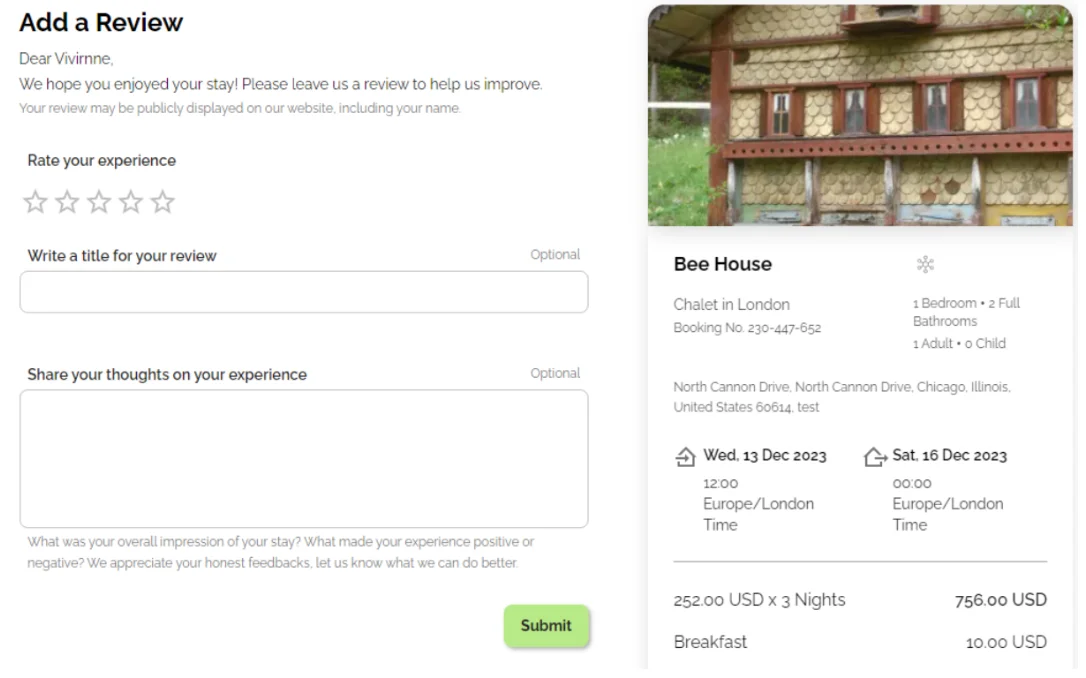The width and height of the screenshot is (1086, 678).
Task: Click the North Cannon Drive address text
Action: pyautogui.click(x=842, y=387)
